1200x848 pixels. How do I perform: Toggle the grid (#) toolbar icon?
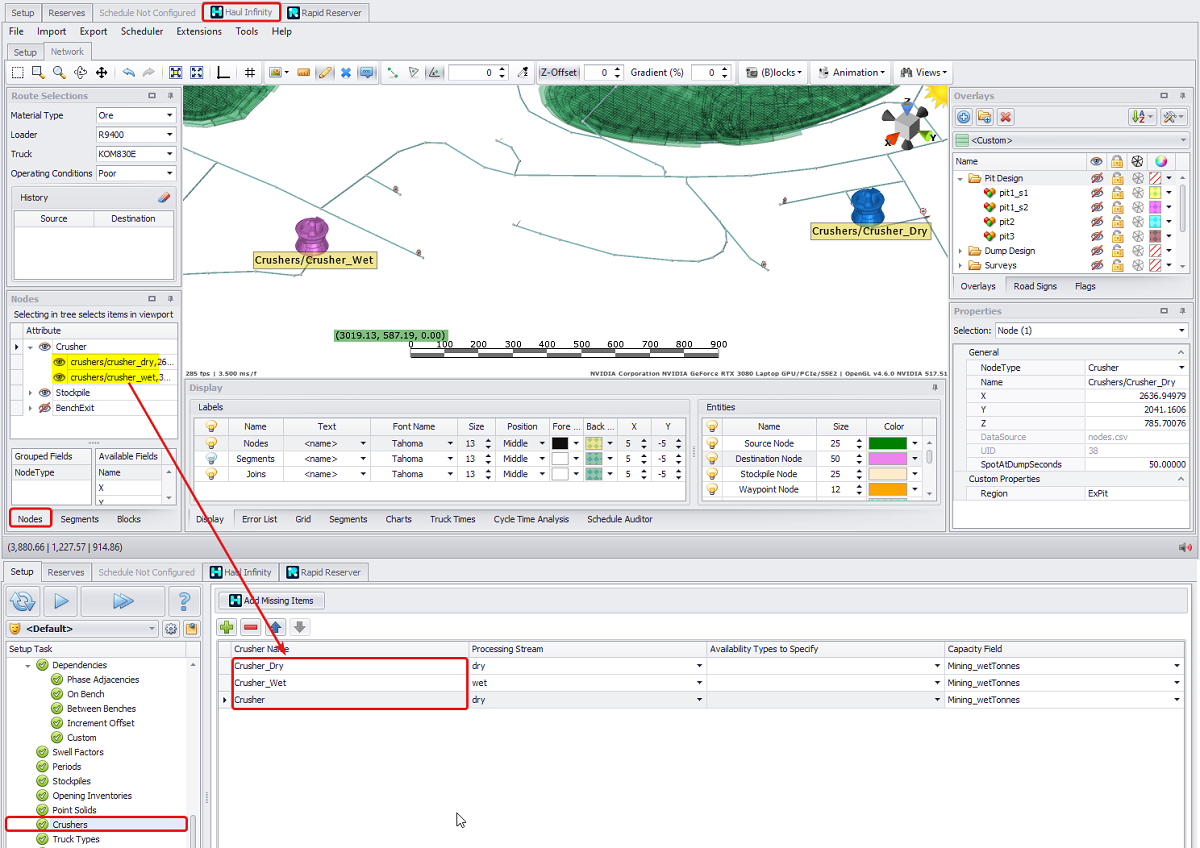point(249,73)
